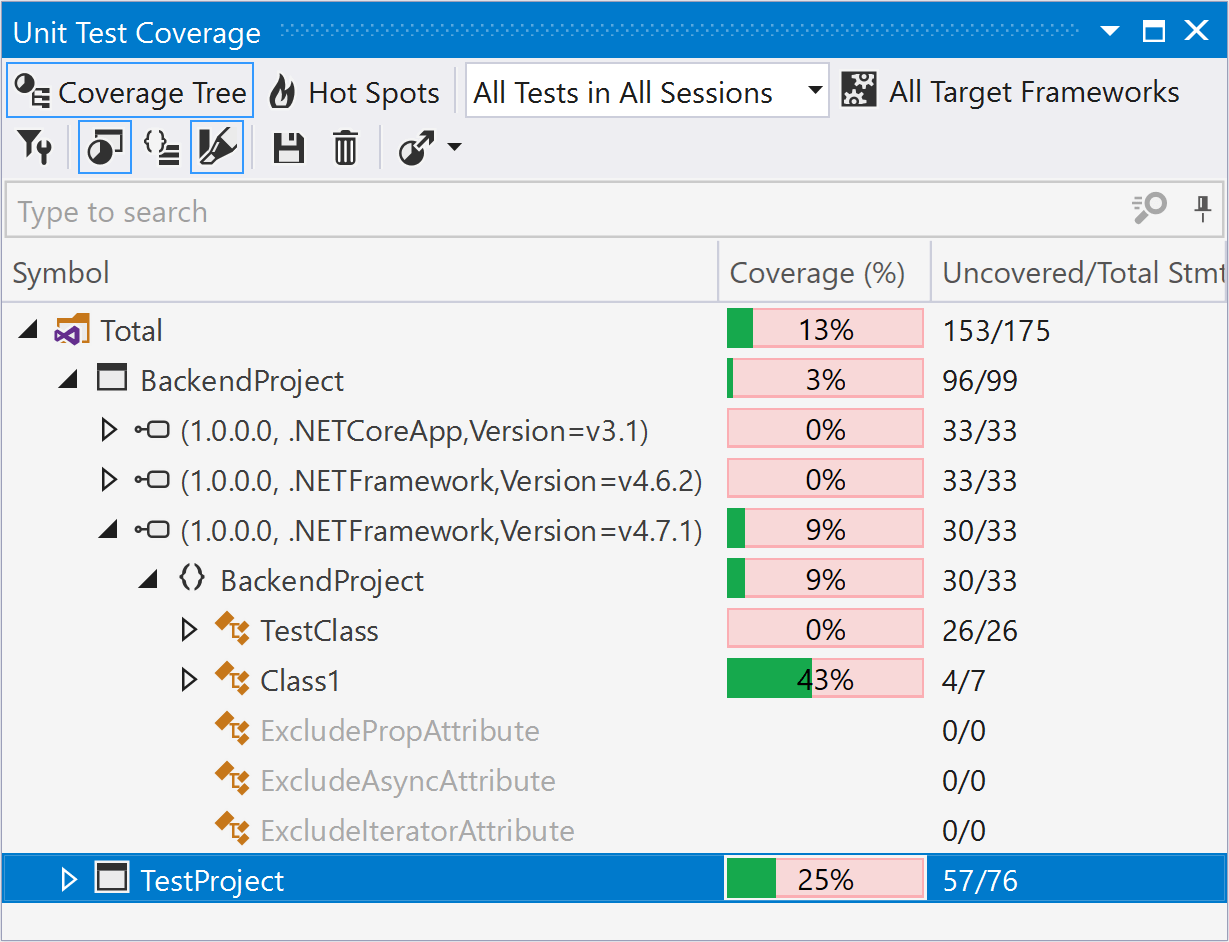1229x942 pixels.
Task: Expand the TestClass node
Action: [189, 629]
